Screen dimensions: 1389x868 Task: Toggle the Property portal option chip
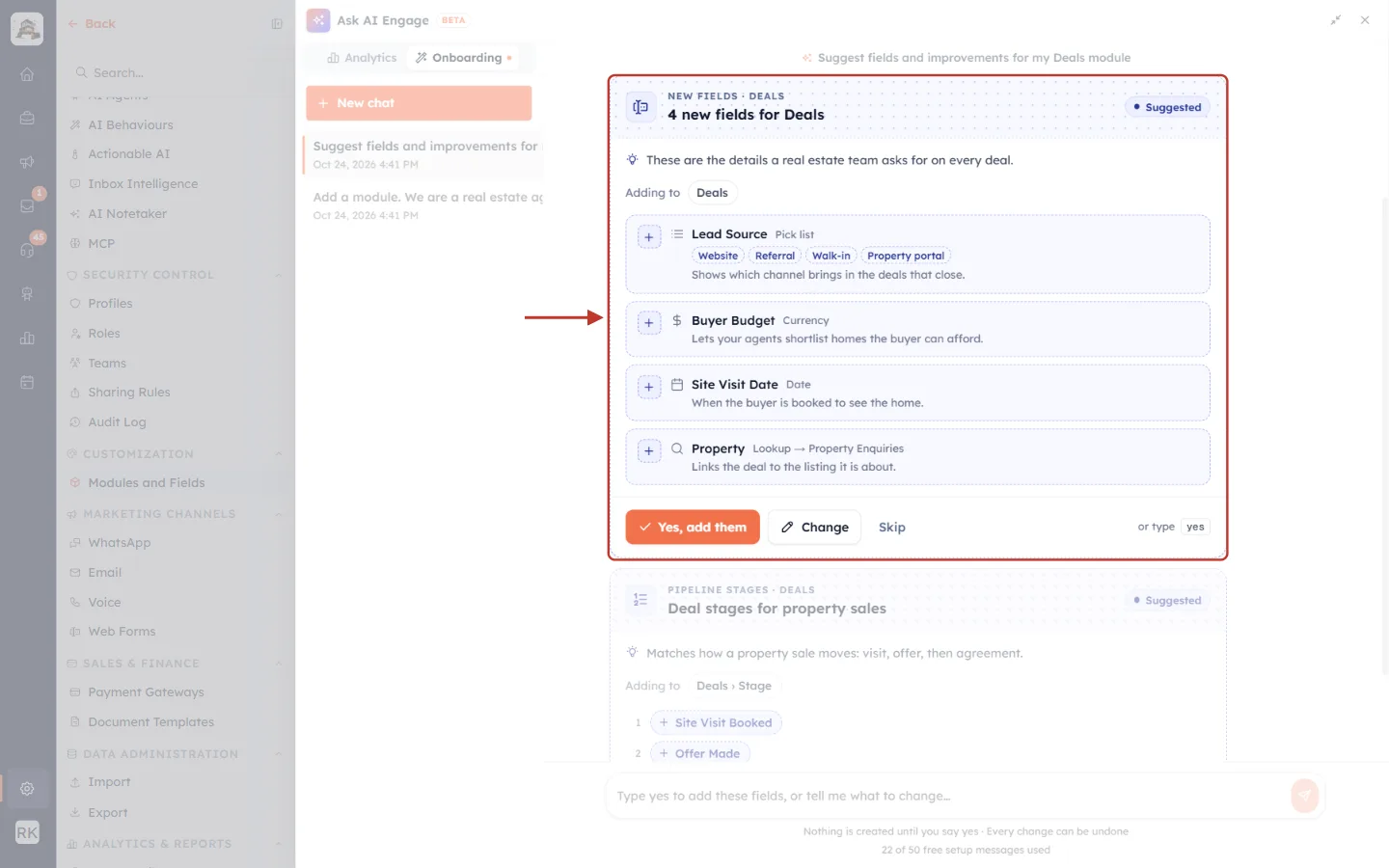[906, 256]
